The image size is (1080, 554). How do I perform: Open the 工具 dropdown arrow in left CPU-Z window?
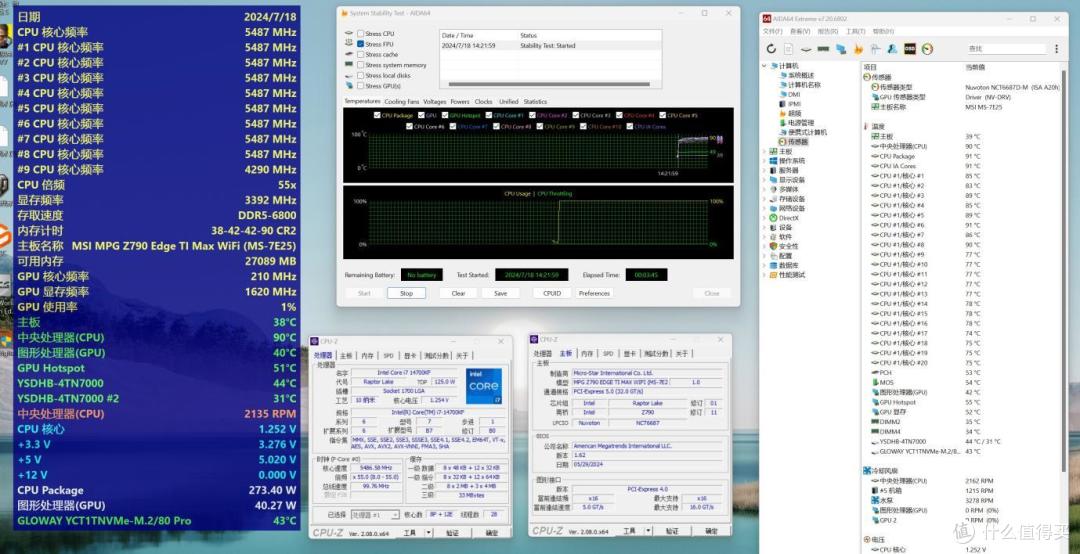(x=428, y=533)
